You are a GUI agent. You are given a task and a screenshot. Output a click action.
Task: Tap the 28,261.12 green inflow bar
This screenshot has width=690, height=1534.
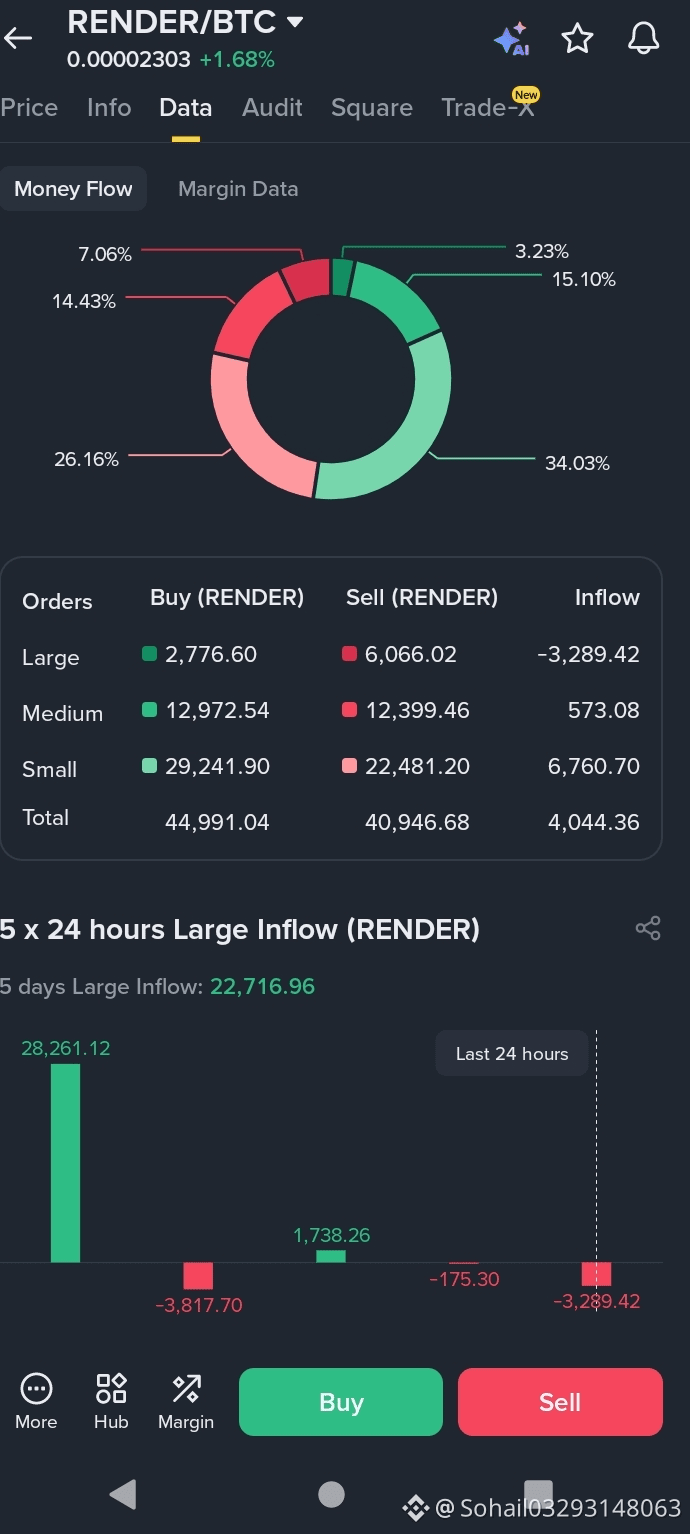coord(66,1163)
